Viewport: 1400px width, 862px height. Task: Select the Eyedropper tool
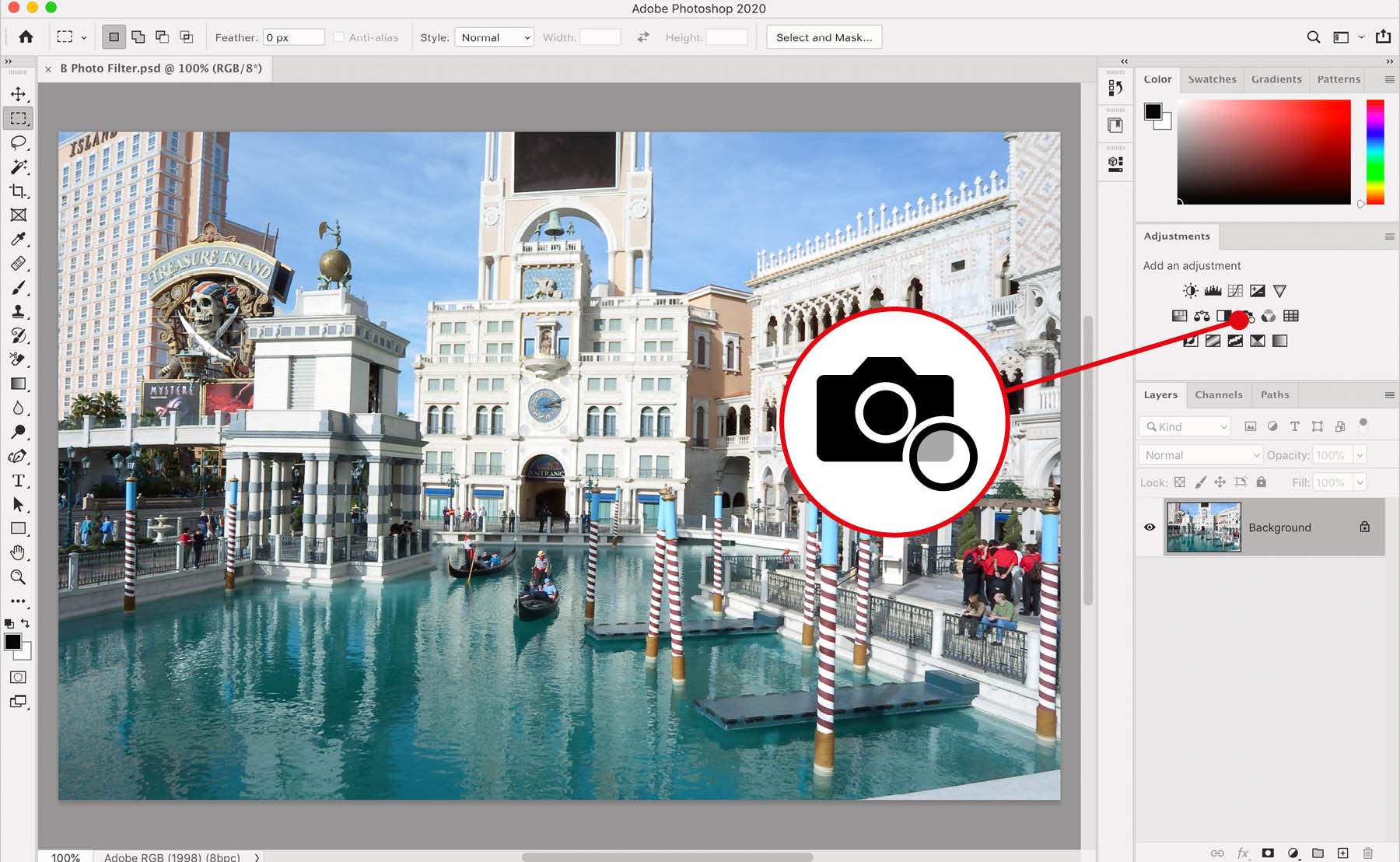coord(18,239)
